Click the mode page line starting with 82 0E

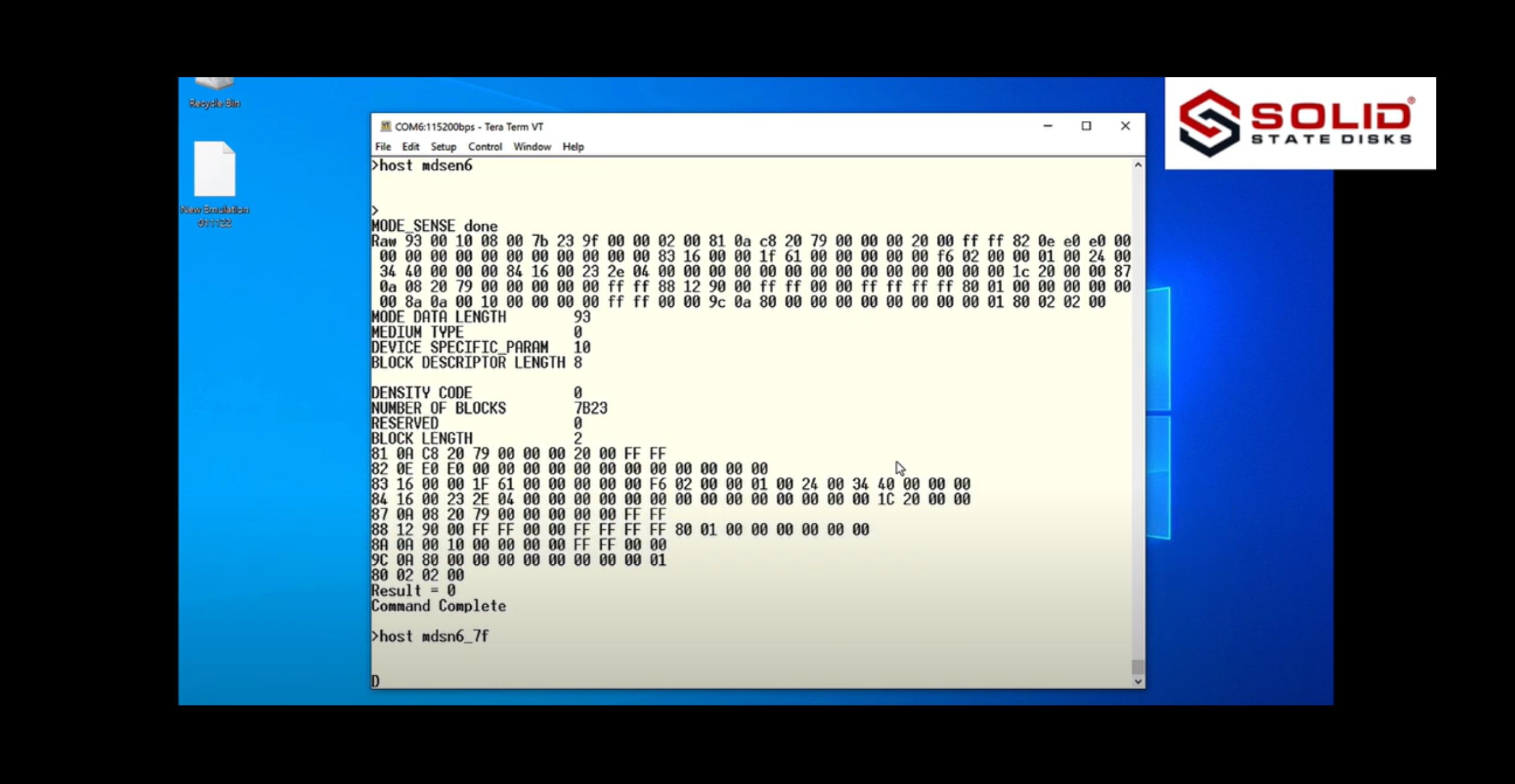570,469
